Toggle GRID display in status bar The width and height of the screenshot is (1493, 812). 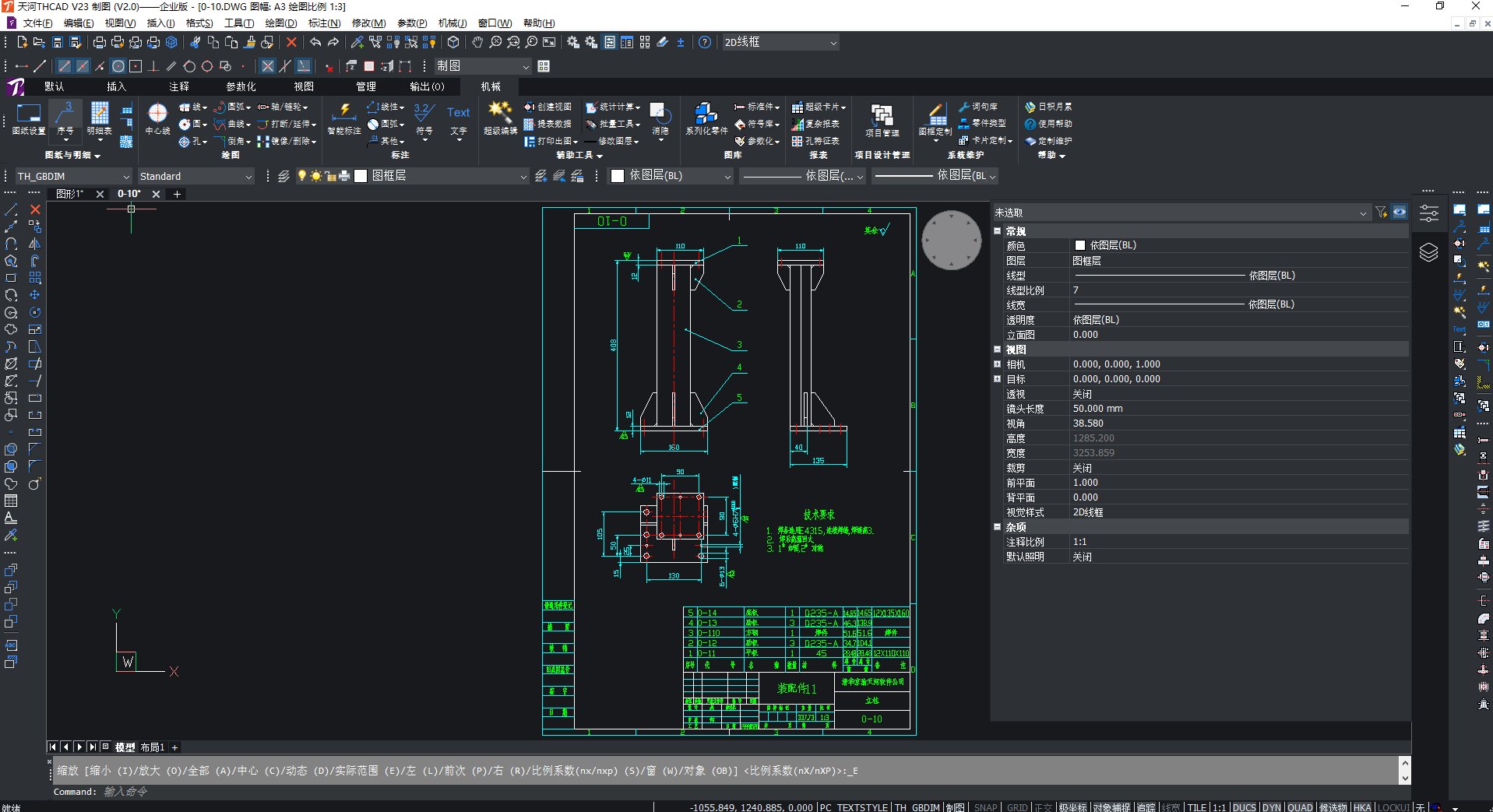point(1016,807)
